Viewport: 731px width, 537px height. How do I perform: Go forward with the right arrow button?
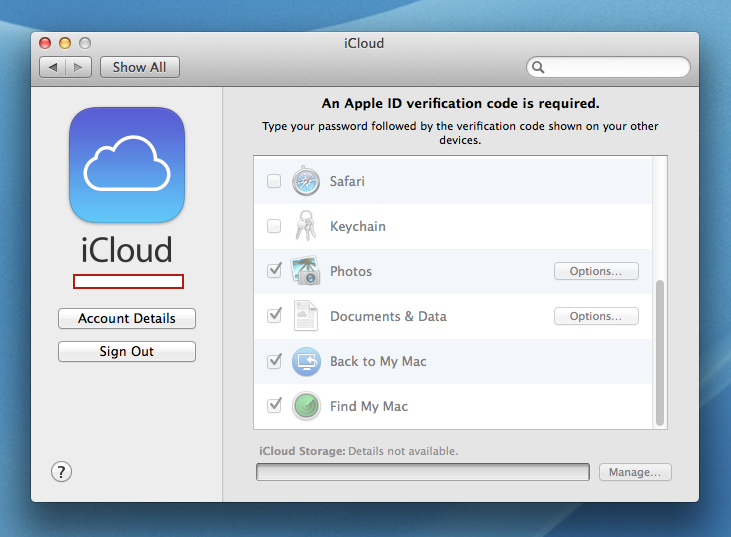78,67
